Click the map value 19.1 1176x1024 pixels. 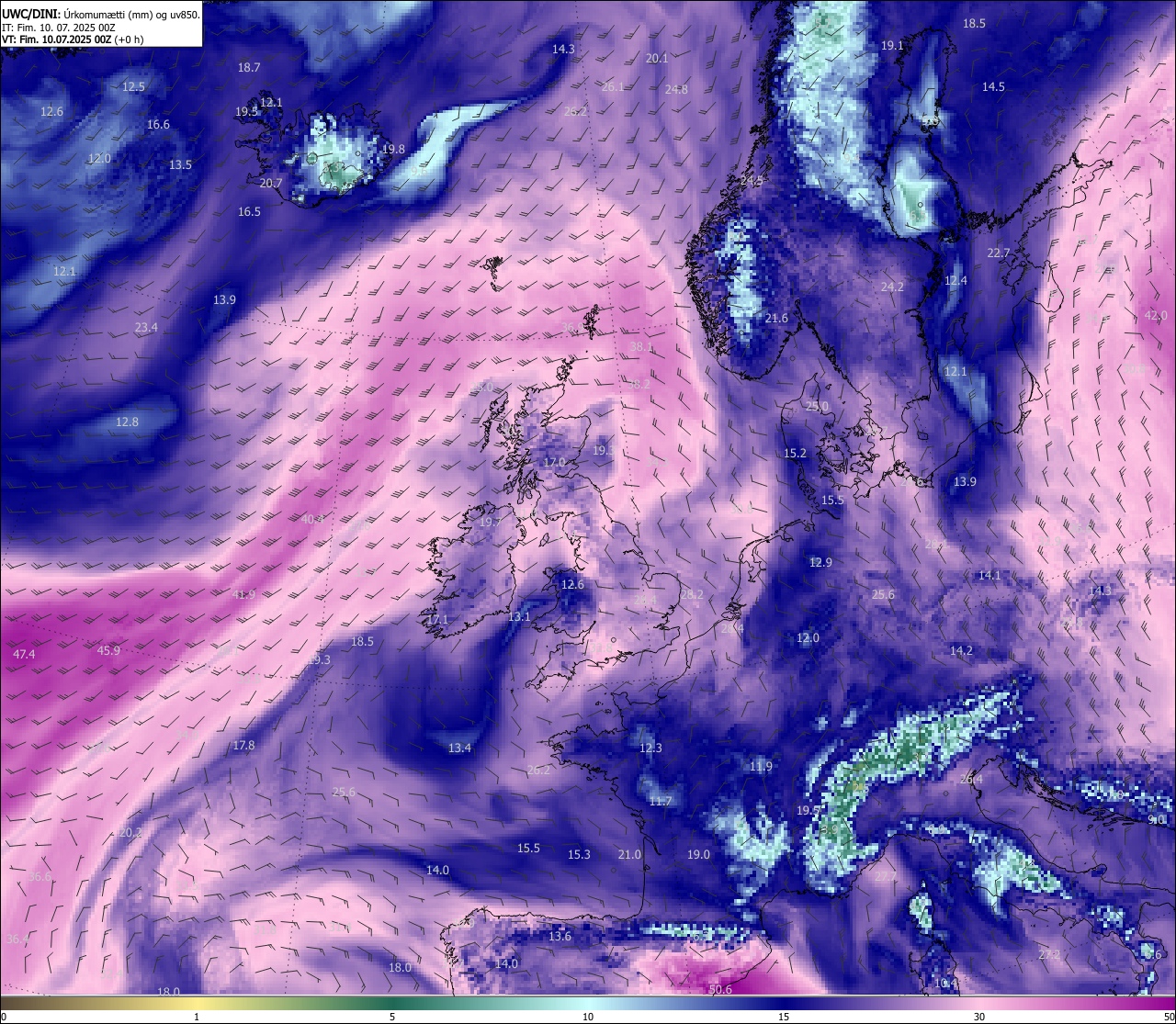pyautogui.click(x=892, y=46)
